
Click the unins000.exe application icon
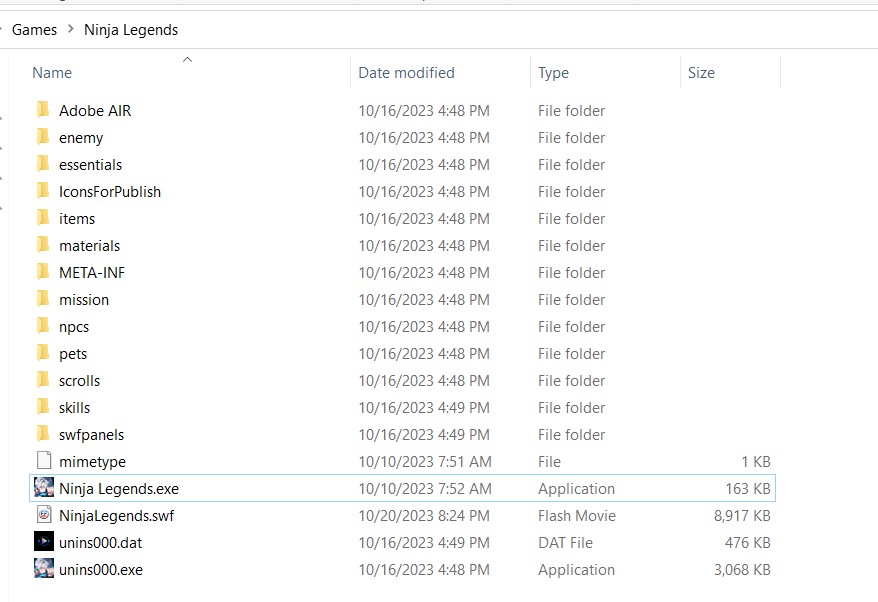(44, 568)
